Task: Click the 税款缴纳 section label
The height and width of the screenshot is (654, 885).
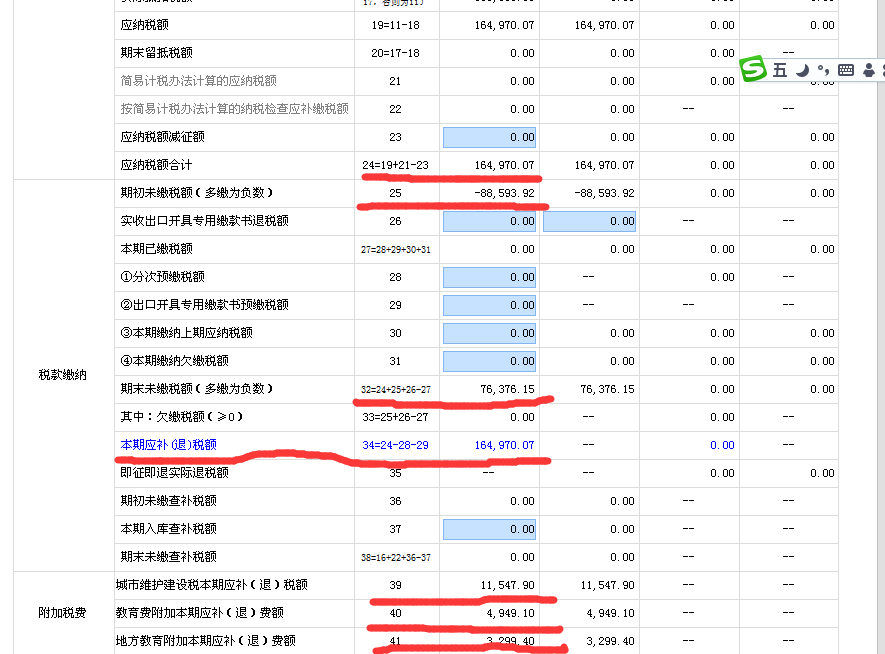Action: (x=63, y=375)
